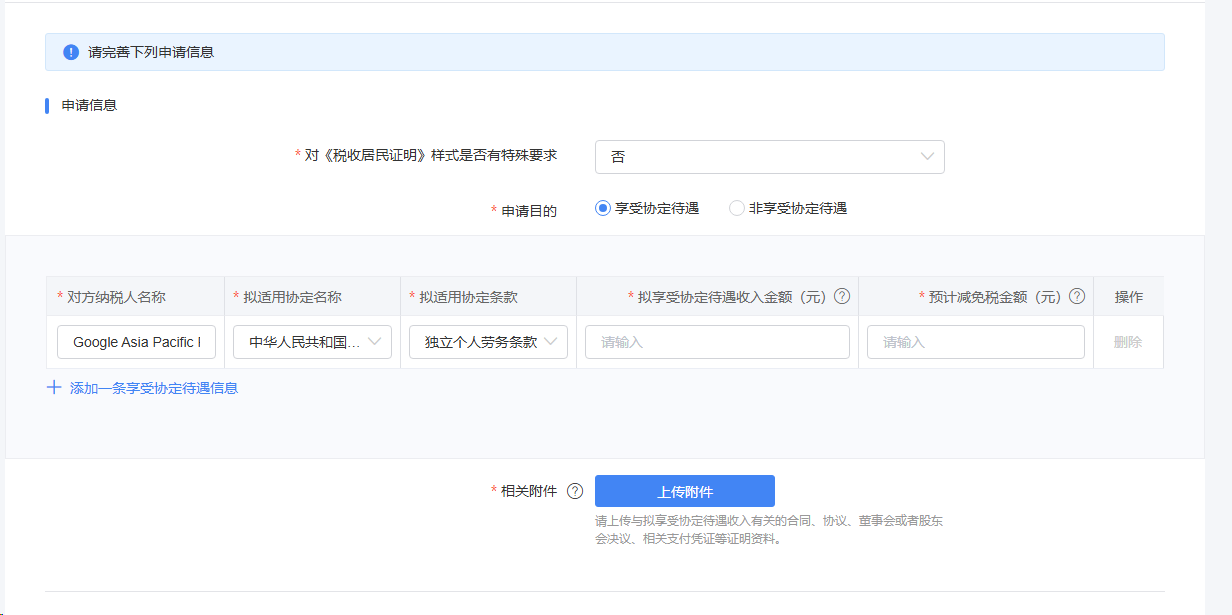Click the Google Asia Pacific taxpayer name field
Viewport: 1232px width, 615px height.
point(135,341)
